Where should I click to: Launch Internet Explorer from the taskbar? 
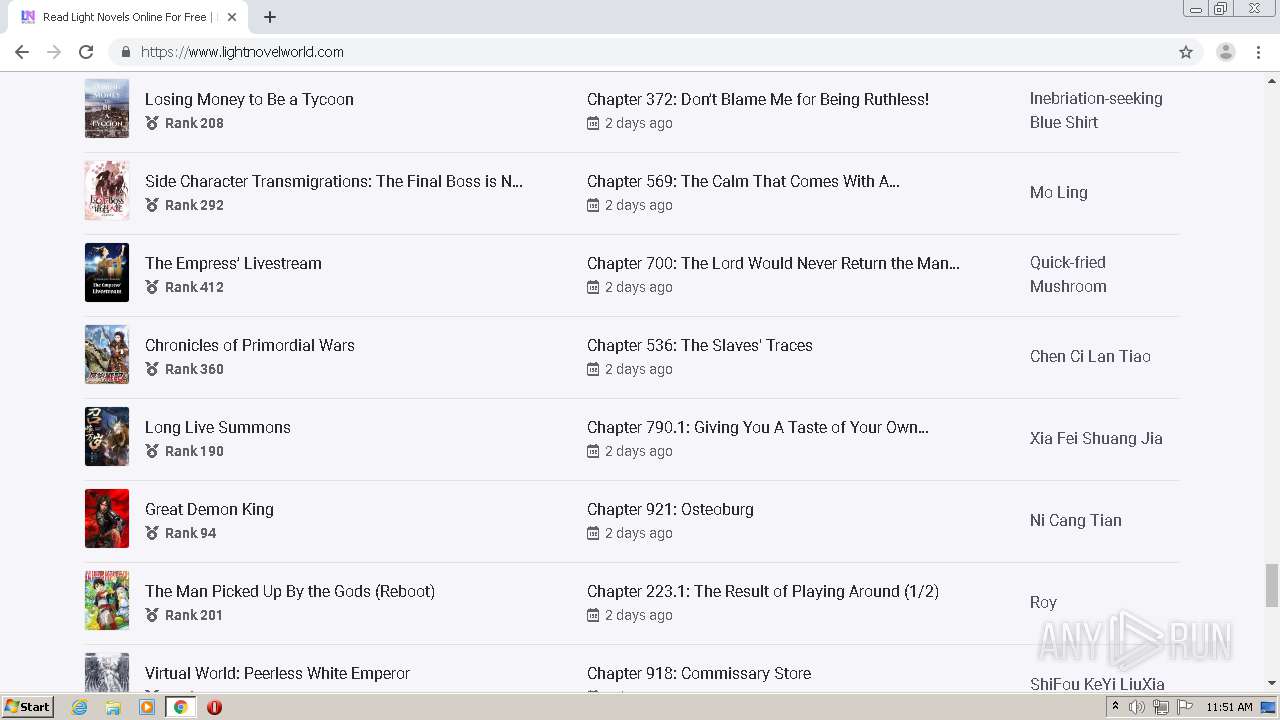pyautogui.click(x=80, y=707)
